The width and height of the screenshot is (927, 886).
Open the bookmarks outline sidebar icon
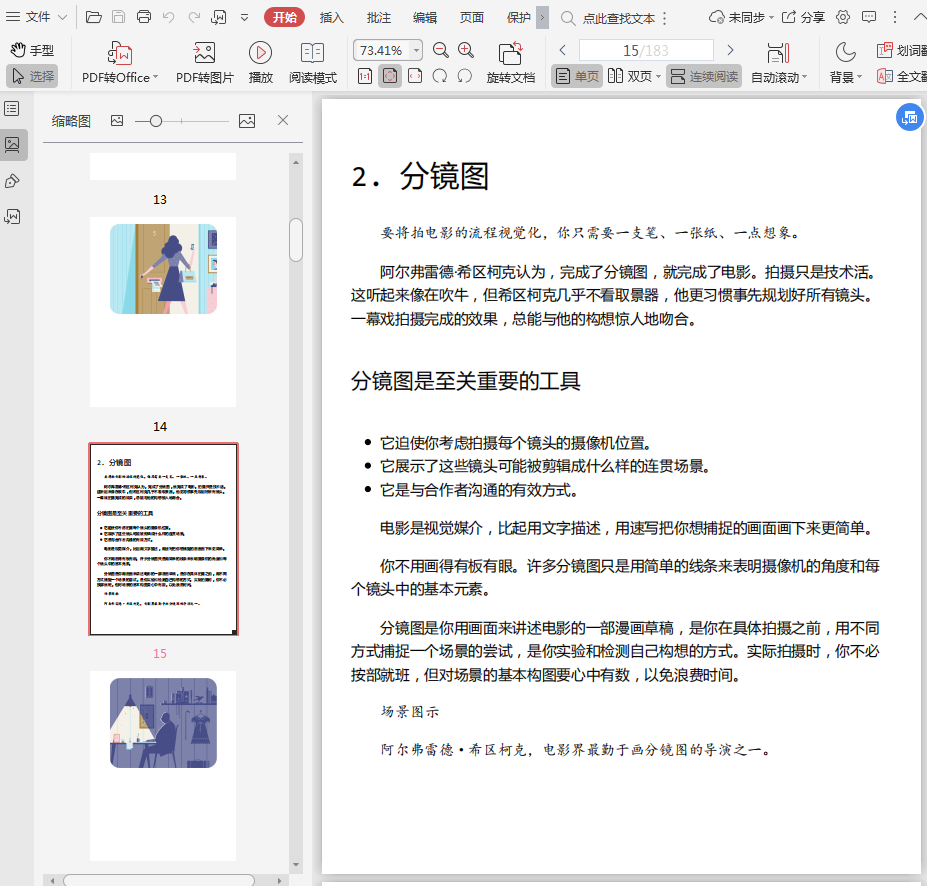pyautogui.click(x=12, y=108)
